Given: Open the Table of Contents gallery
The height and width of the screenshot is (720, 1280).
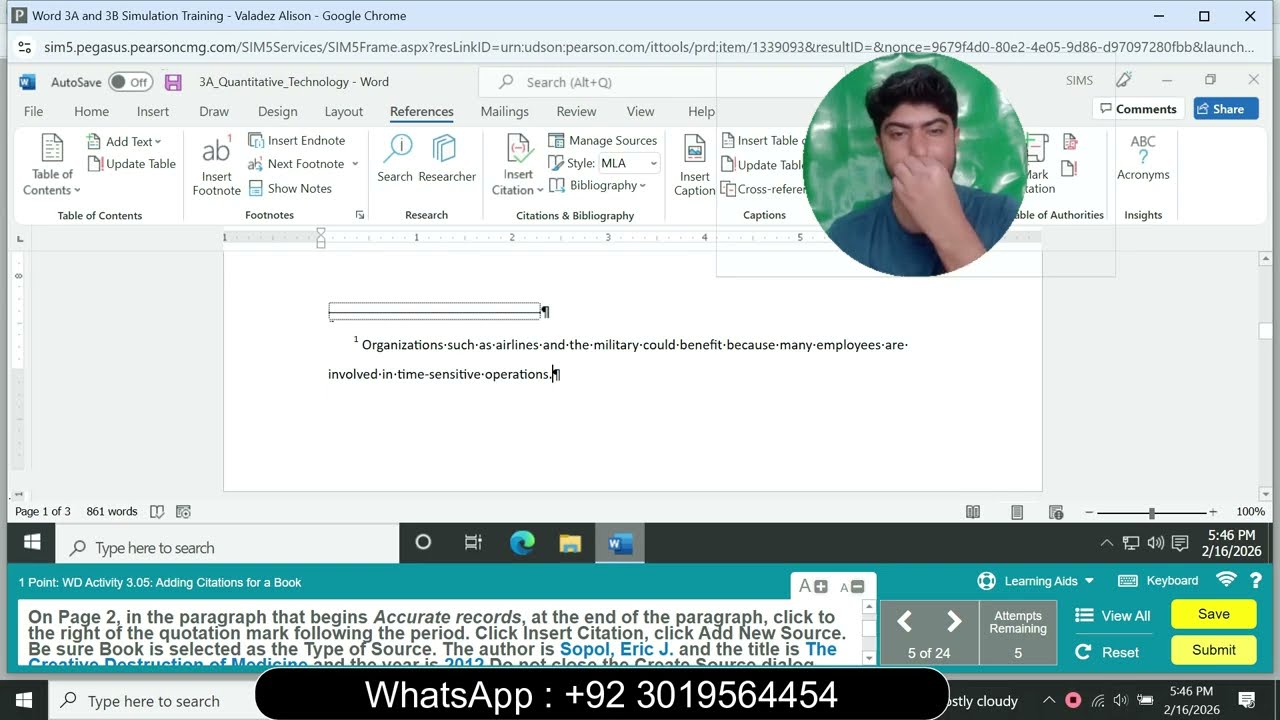Looking at the screenshot, I should click(53, 164).
